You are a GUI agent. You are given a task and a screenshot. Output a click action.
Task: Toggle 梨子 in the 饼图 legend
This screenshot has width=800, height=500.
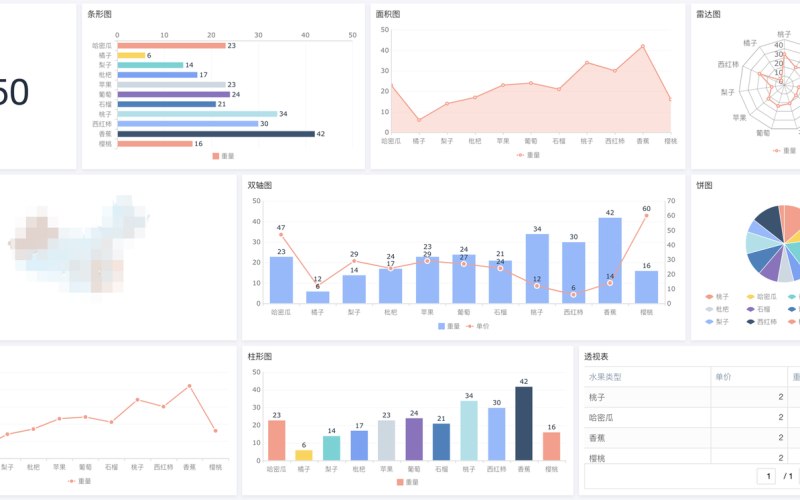[x=717, y=322]
